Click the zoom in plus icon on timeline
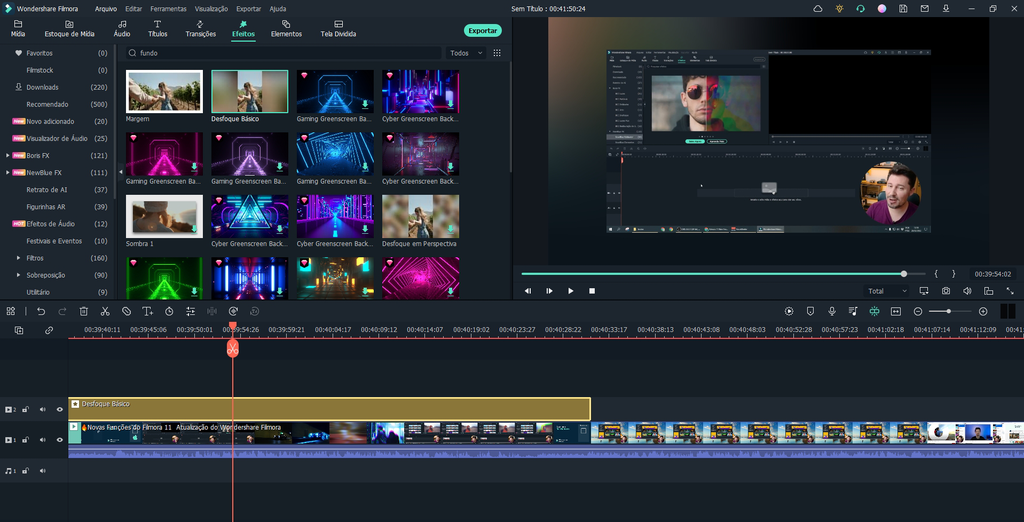Viewport: 1024px width, 522px height. point(983,312)
